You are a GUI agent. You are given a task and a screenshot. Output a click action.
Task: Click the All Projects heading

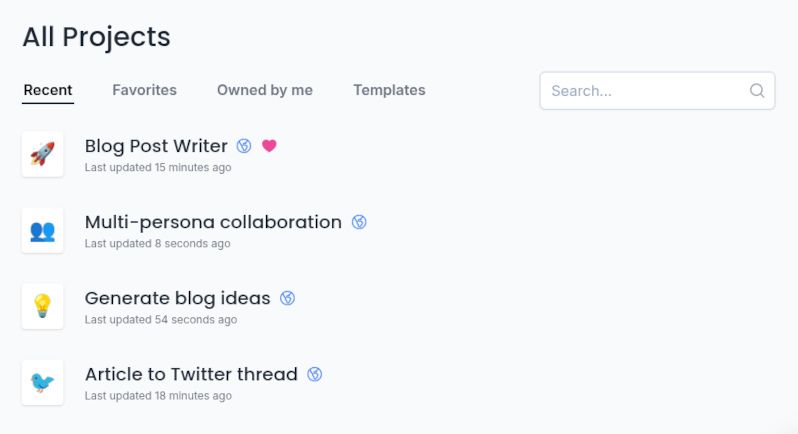click(x=97, y=37)
